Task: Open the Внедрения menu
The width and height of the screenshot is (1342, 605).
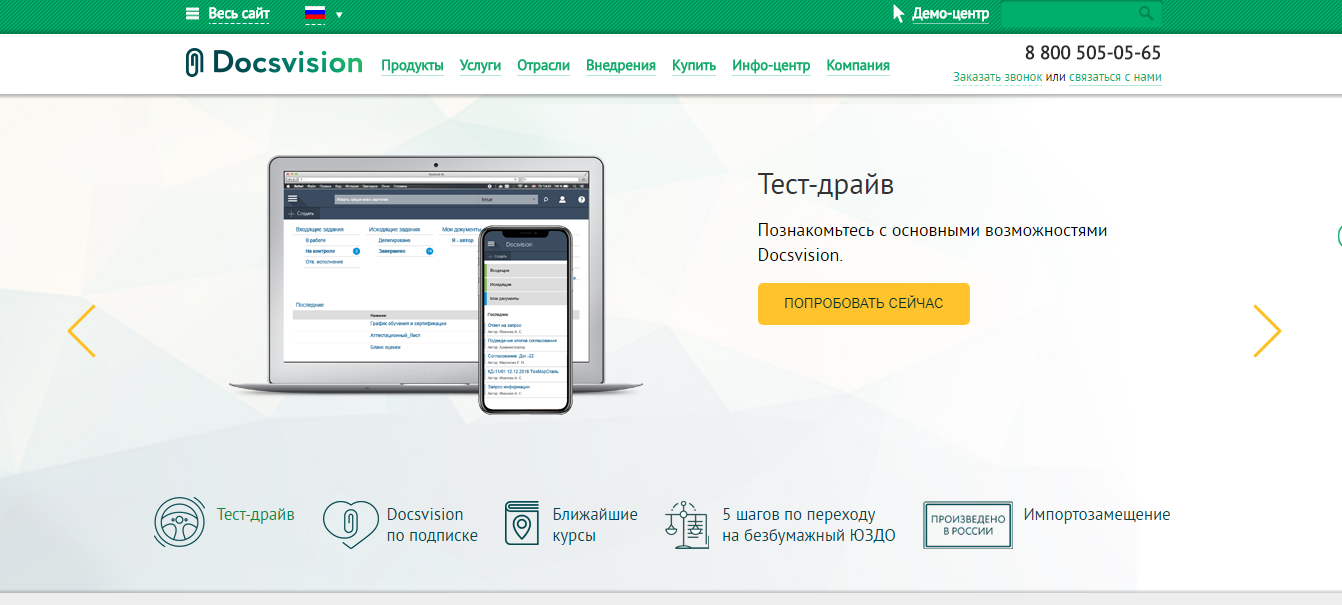Action: [621, 66]
